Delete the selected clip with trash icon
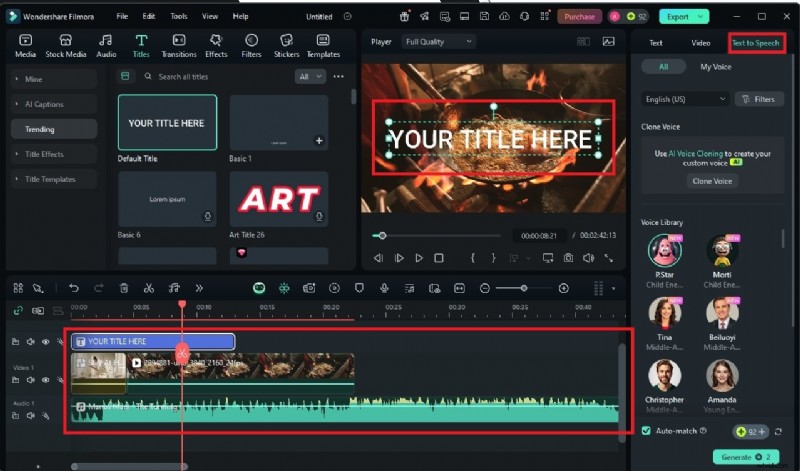 click(x=124, y=288)
